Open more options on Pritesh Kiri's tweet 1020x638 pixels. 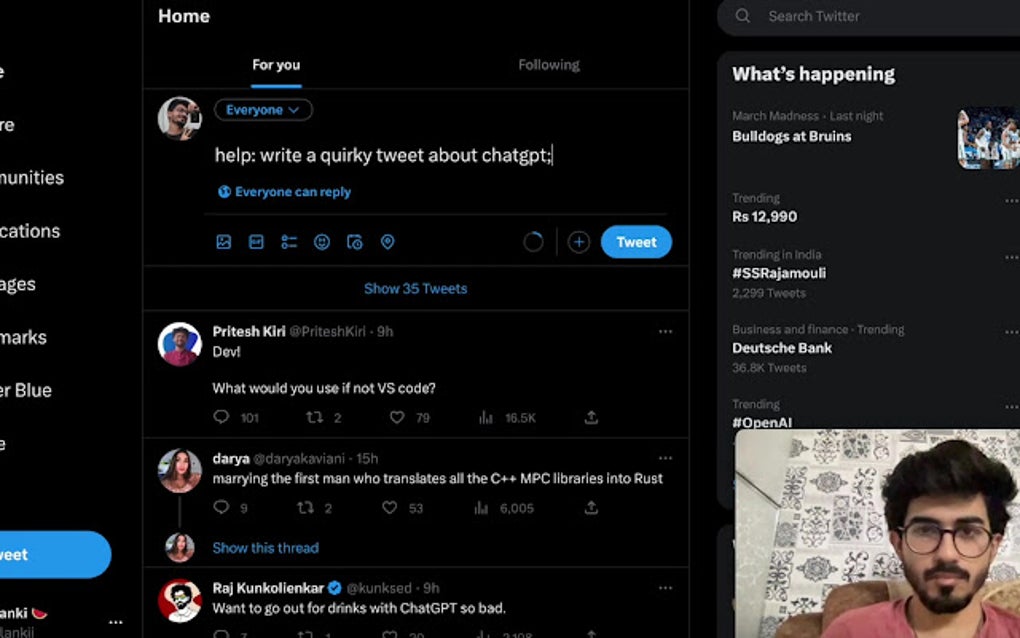pos(665,331)
